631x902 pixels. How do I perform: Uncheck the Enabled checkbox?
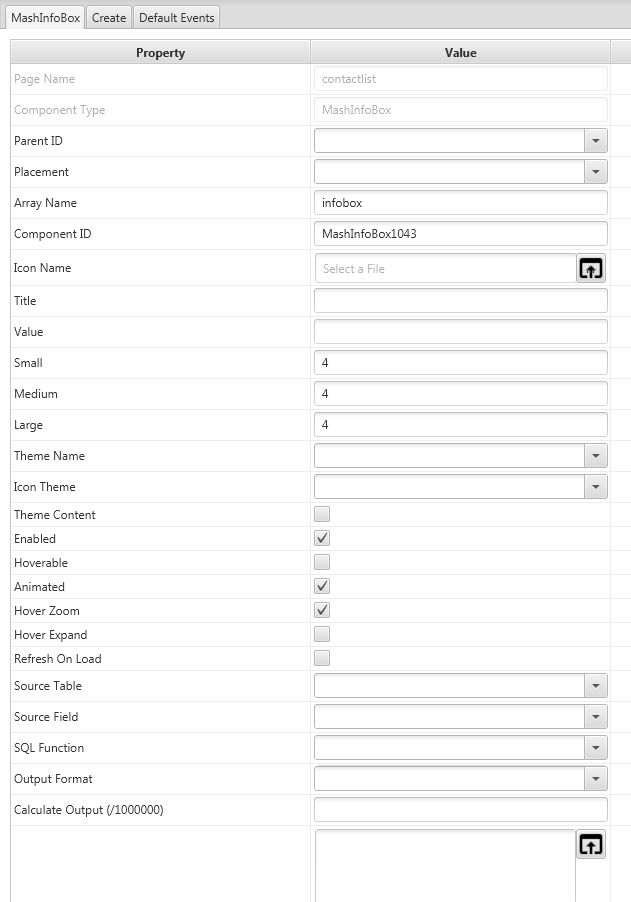click(x=322, y=539)
